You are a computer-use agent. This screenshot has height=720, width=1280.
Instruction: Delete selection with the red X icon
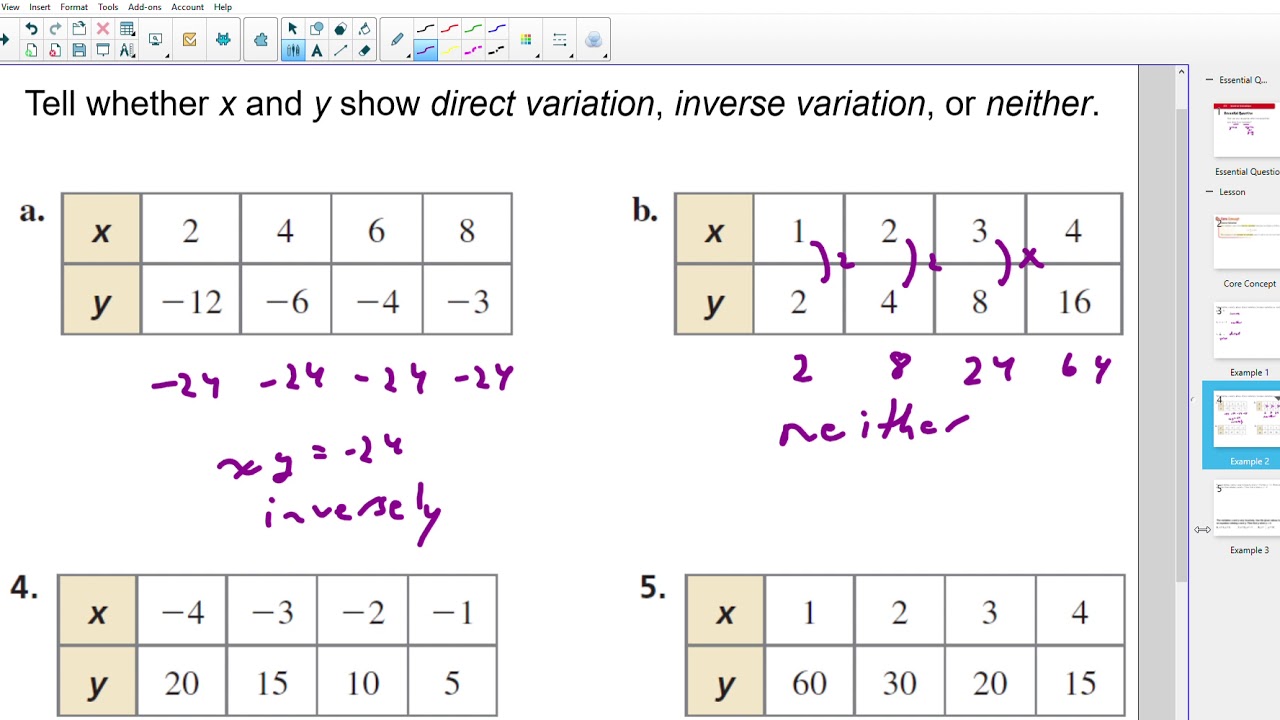pos(103,29)
